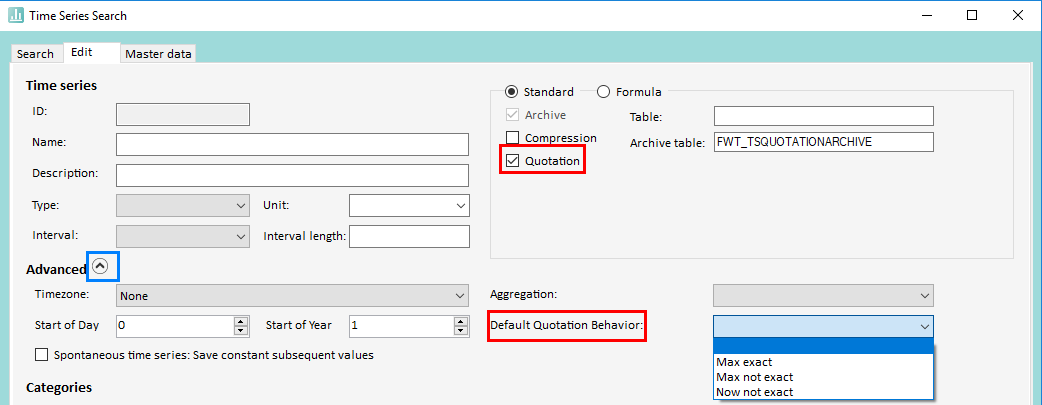1042x405 pixels.
Task: Choose 'Max exact' from the list
Action: click(x=744, y=362)
